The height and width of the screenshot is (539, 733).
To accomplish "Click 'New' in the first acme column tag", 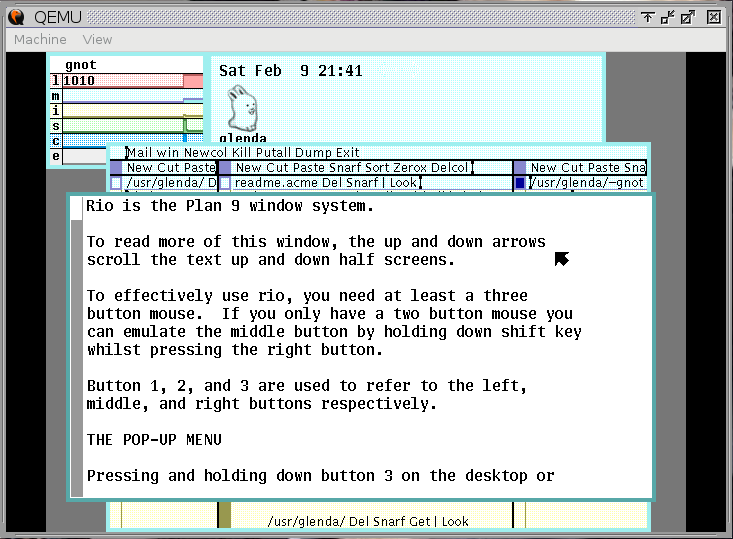I will [140, 167].
